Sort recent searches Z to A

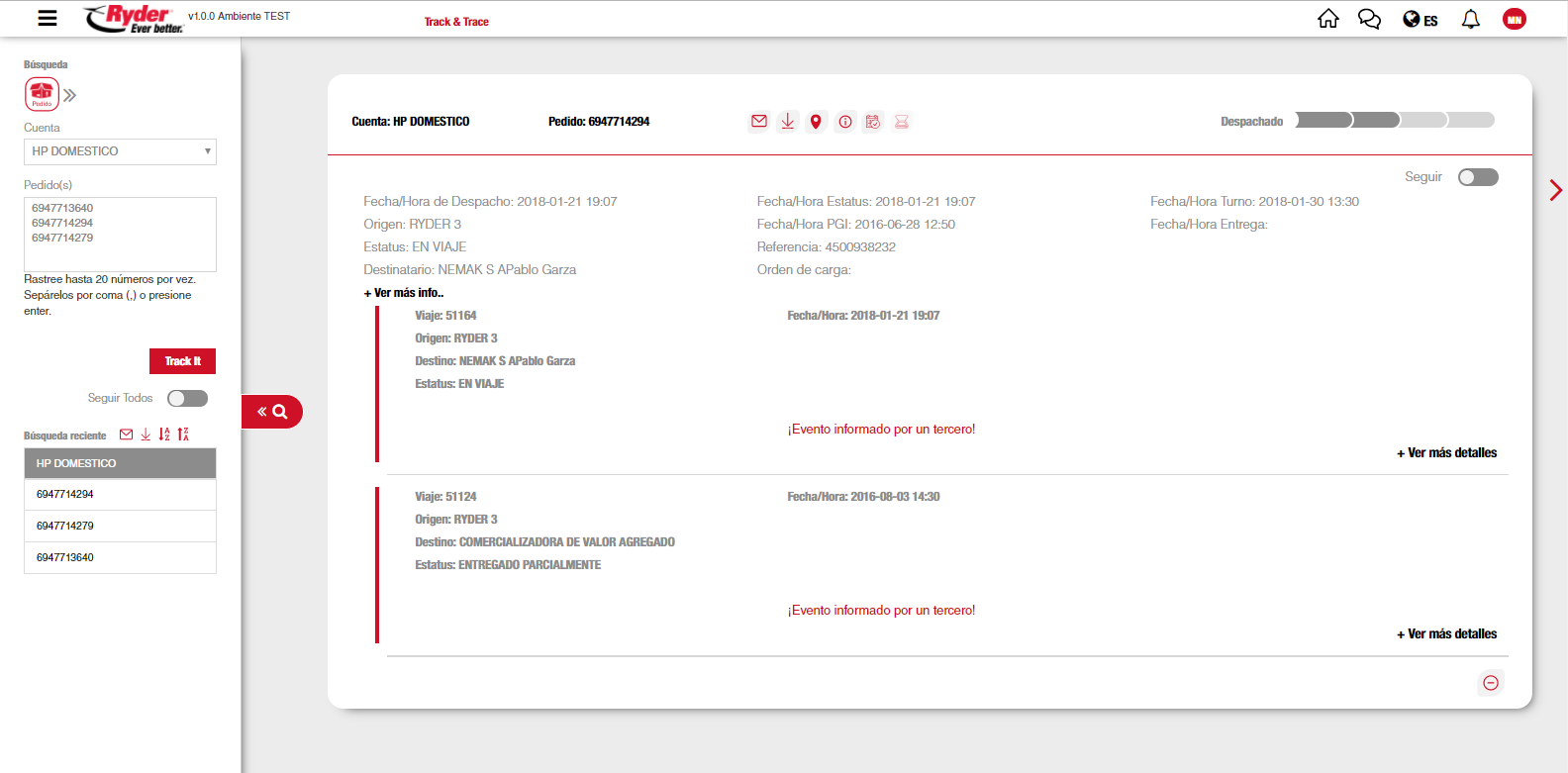point(183,435)
